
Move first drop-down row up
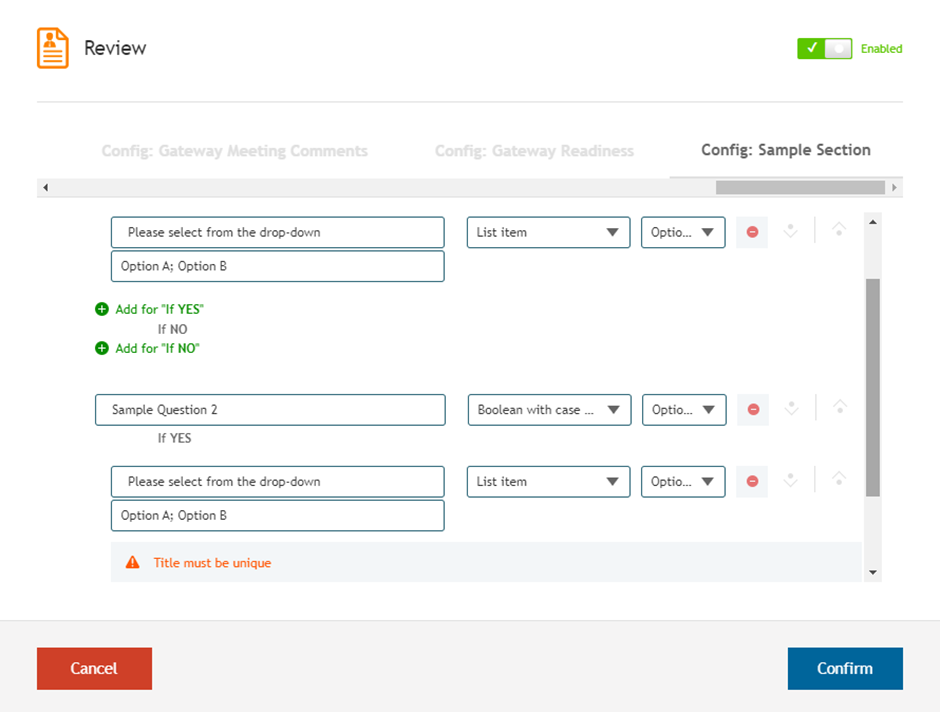tap(839, 229)
